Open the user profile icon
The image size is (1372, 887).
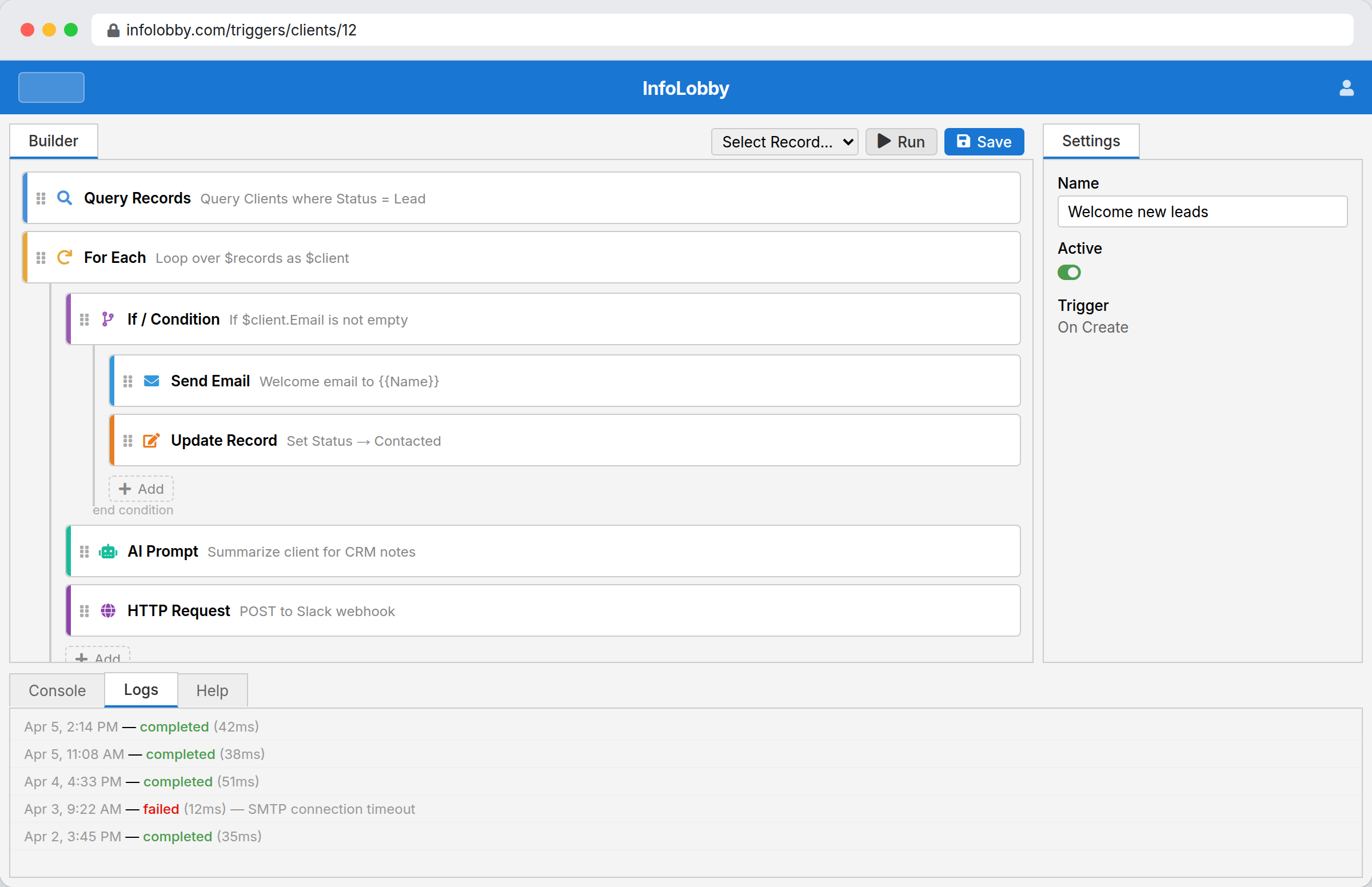[1346, 87]
